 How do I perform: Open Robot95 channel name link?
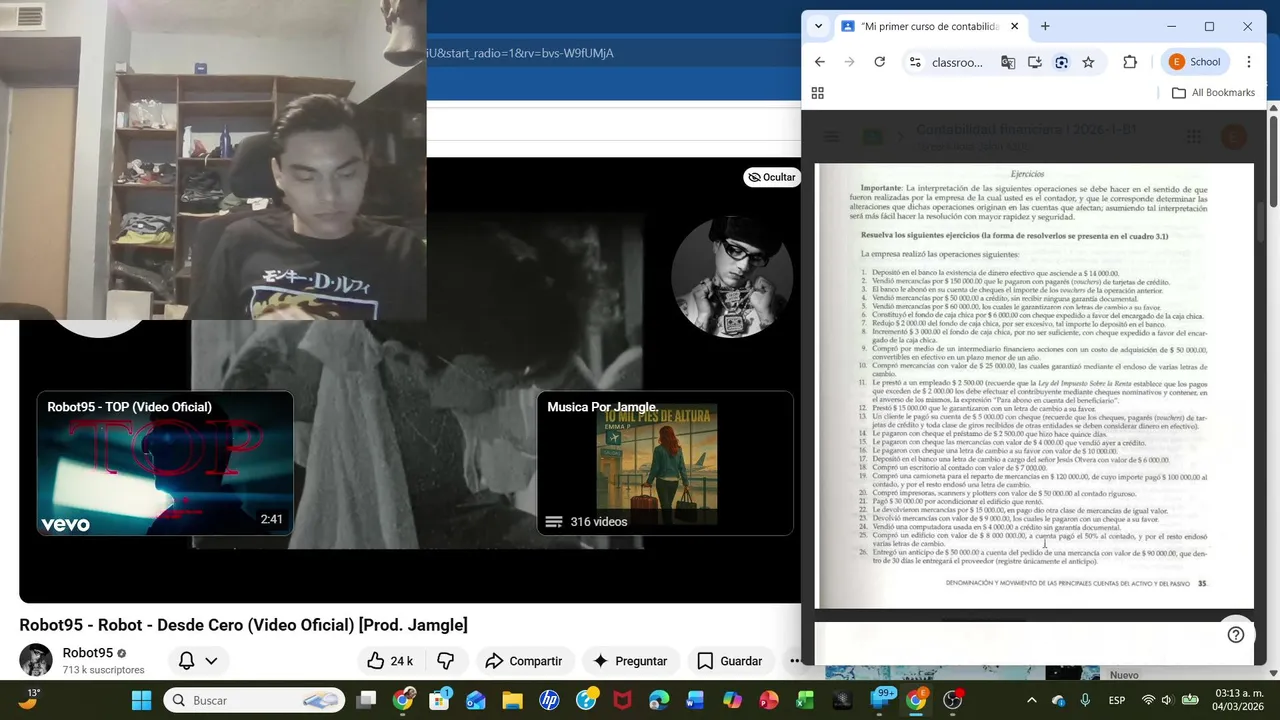pyautogui.click(x=88, y=653)
